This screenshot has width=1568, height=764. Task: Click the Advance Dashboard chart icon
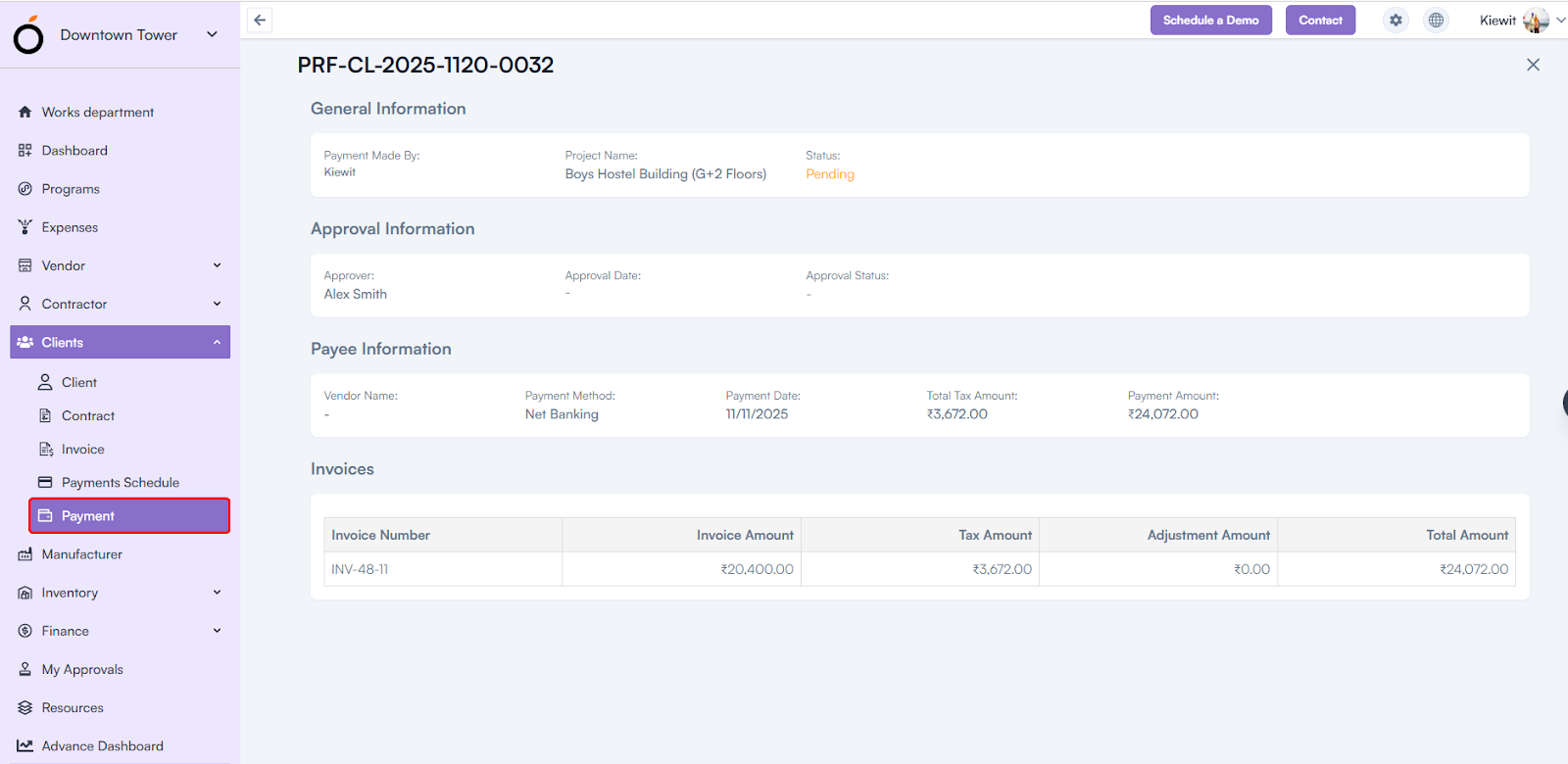25,745
